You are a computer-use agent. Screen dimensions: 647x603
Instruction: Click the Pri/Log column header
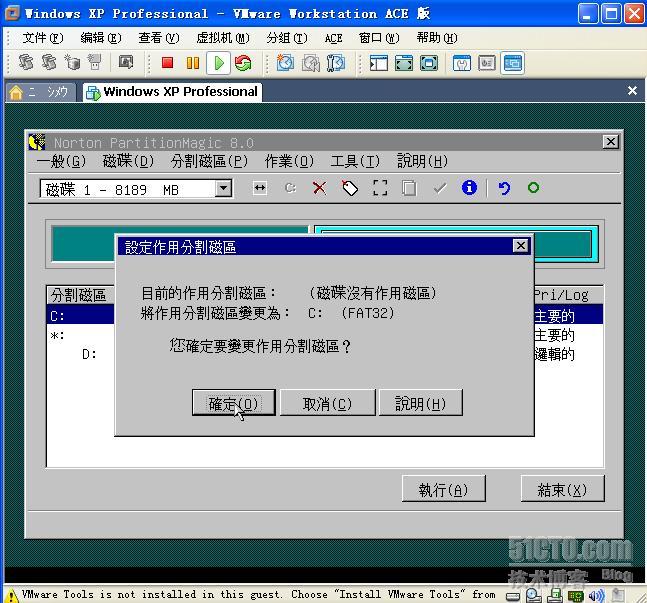pos(569,295)
